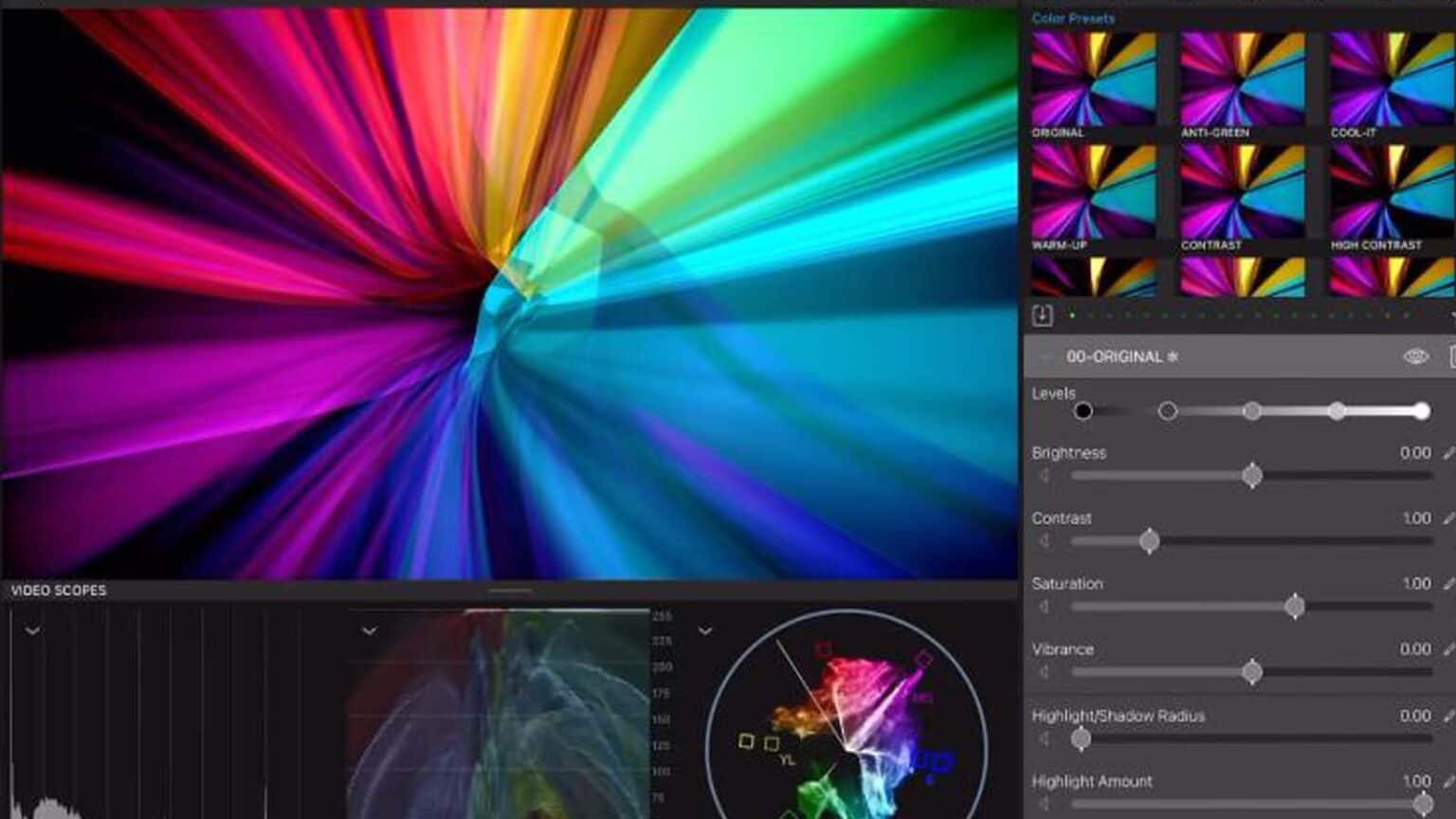1456x819 pixels.
Task: Toggle the Saturation mute speaker icon
Action: [1044, 606]
